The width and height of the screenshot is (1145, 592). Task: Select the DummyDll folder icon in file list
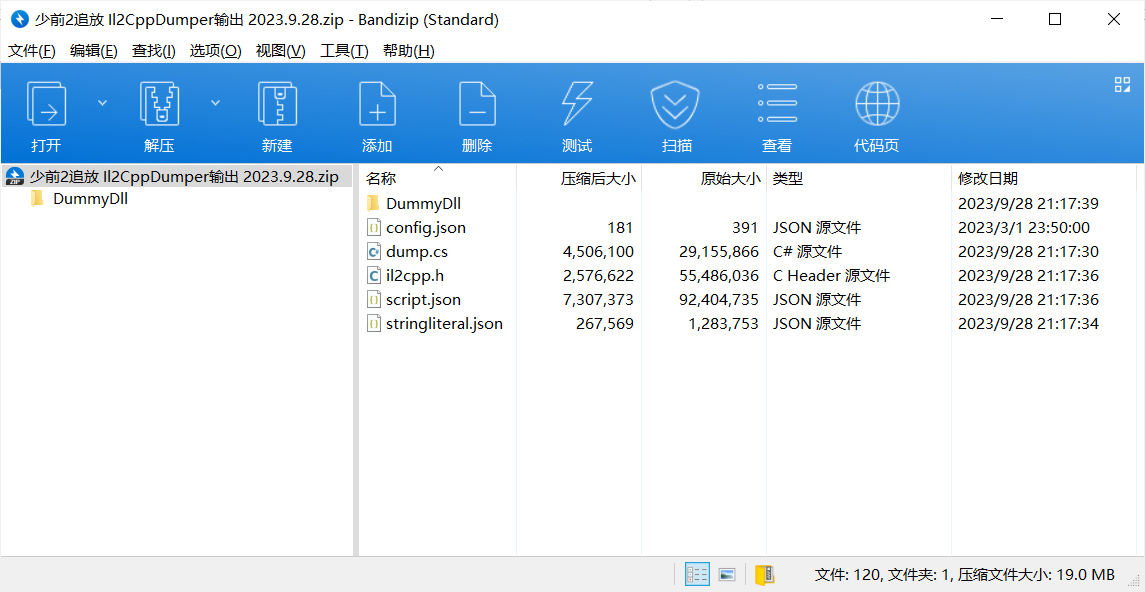tap(373, 204)
